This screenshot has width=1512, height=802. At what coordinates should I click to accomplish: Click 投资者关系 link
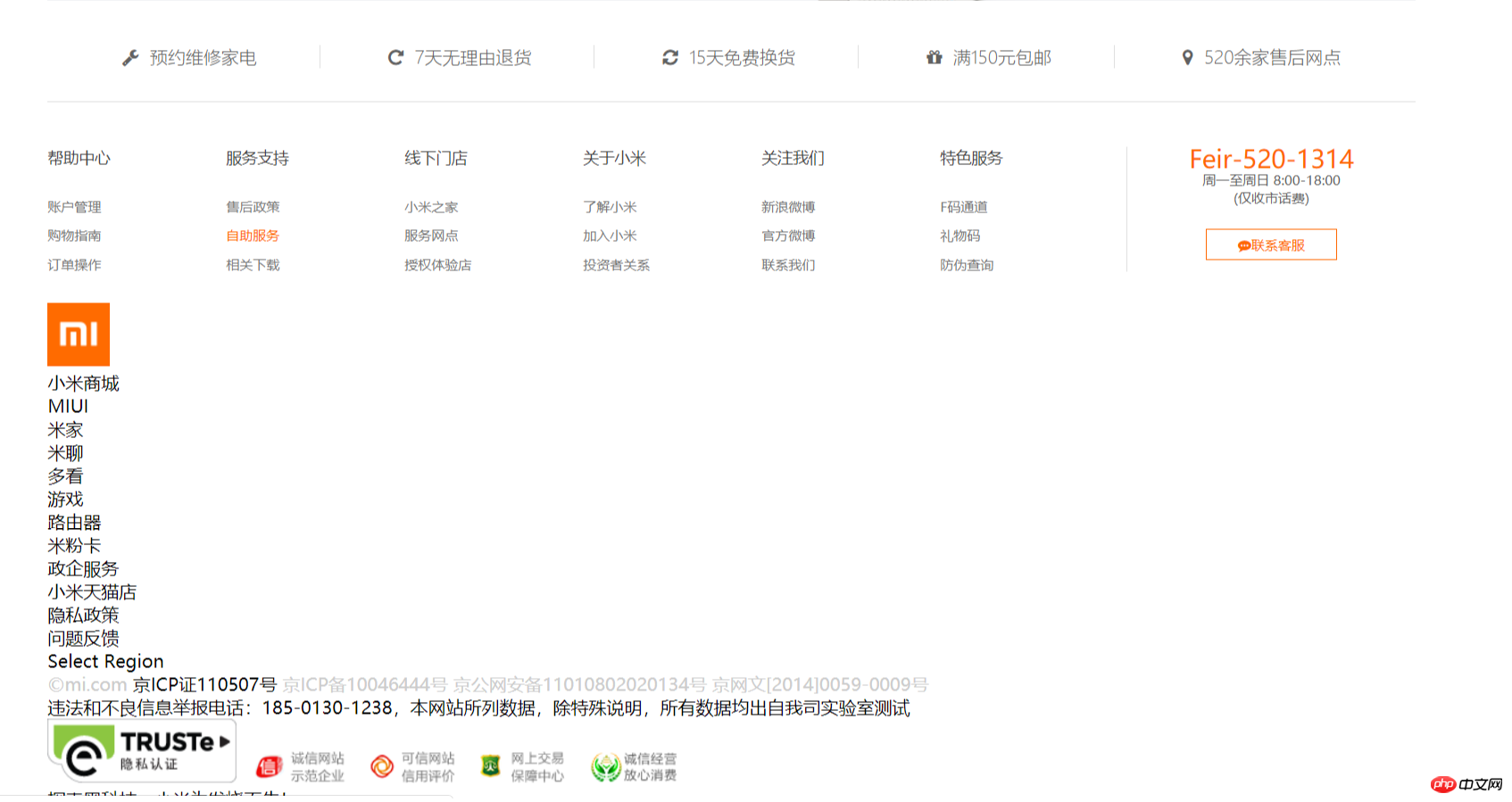click(x=616, y=265)
